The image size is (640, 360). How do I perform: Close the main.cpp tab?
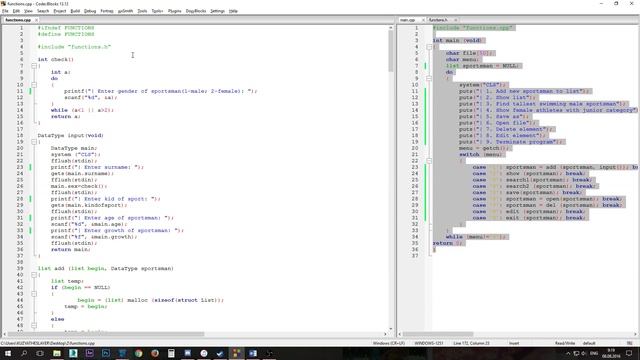[x=423, y=20]
